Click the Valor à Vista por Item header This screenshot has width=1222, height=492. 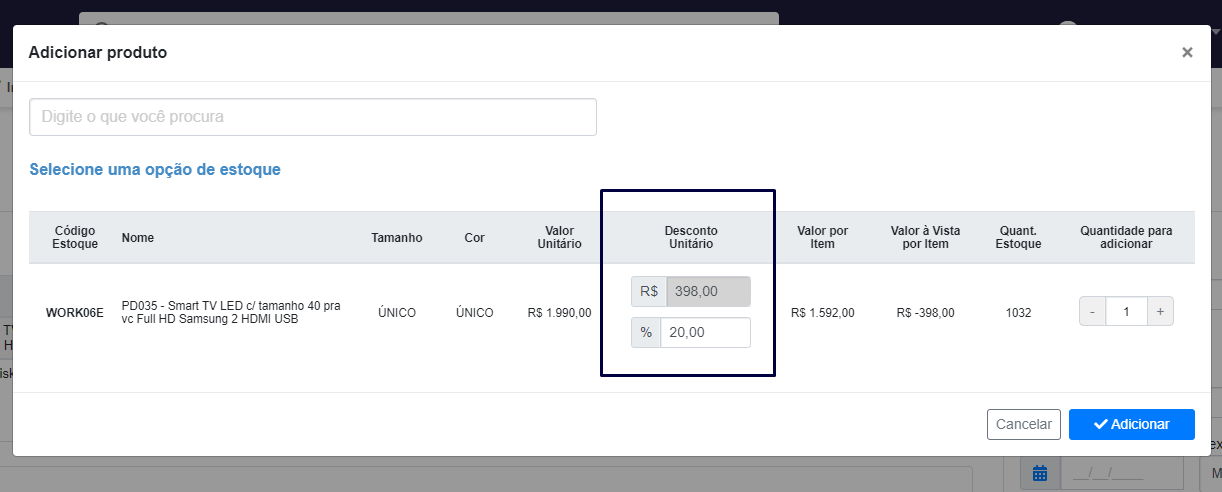(926, 237)
